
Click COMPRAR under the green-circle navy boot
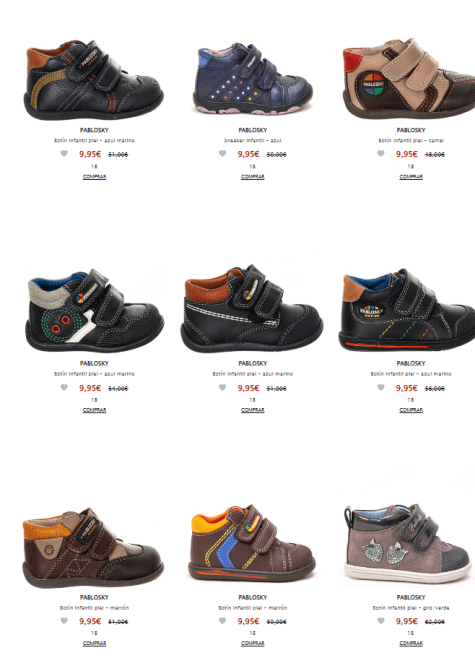click(x=94, y=410)
